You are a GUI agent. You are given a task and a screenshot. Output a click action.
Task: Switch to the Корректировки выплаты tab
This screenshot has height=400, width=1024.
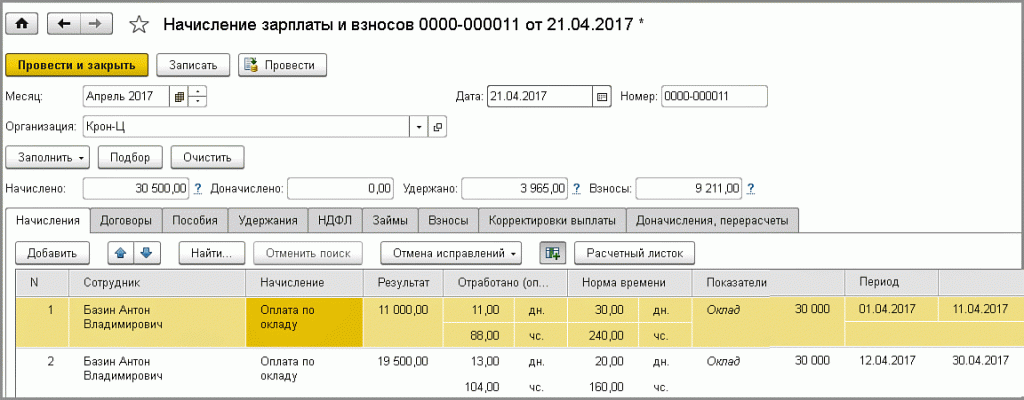click(x=552, y=221)
